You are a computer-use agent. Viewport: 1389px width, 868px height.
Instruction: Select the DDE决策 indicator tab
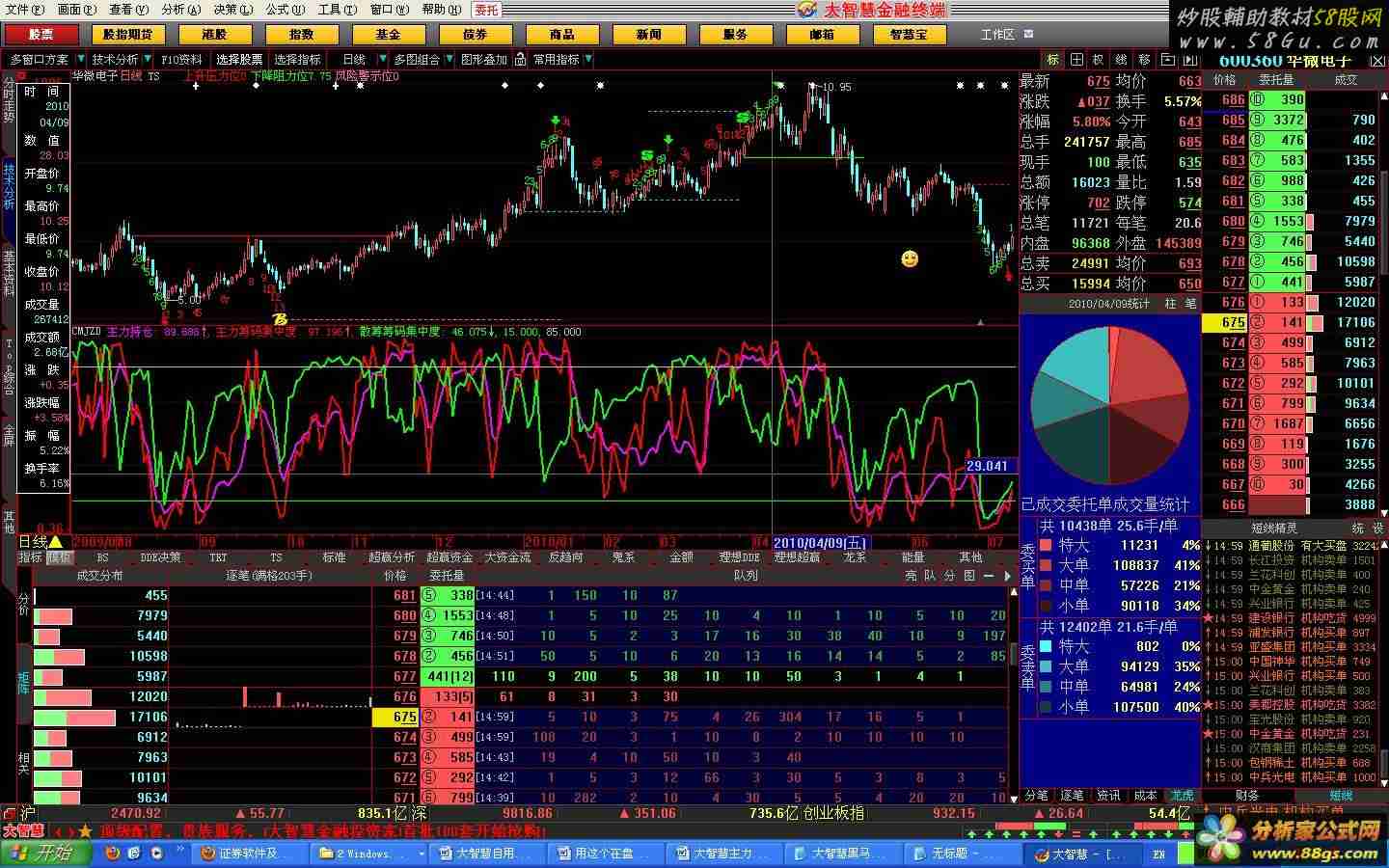tap(160, 557)
